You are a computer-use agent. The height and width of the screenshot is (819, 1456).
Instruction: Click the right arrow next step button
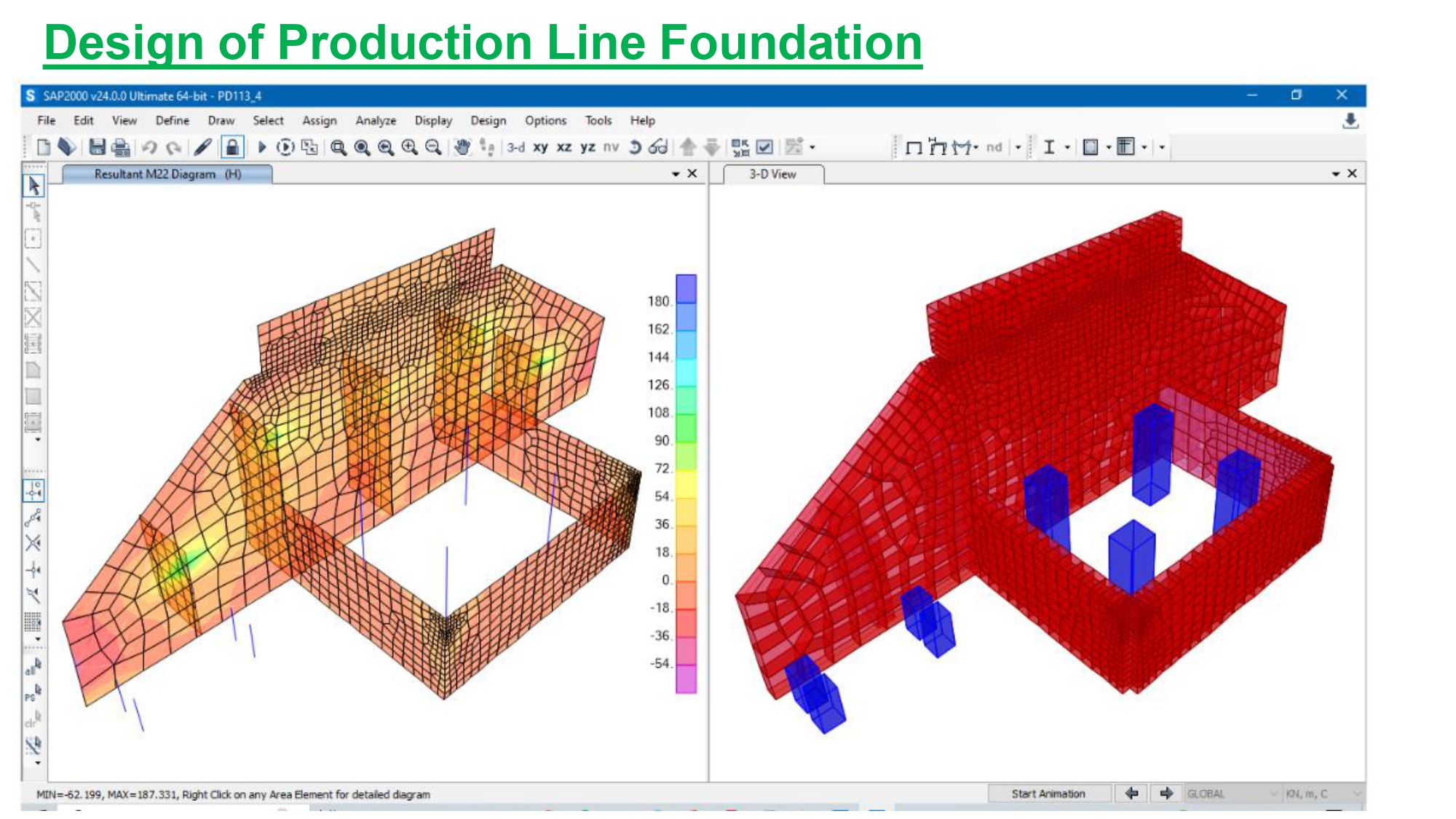(x=1166, y=794)
